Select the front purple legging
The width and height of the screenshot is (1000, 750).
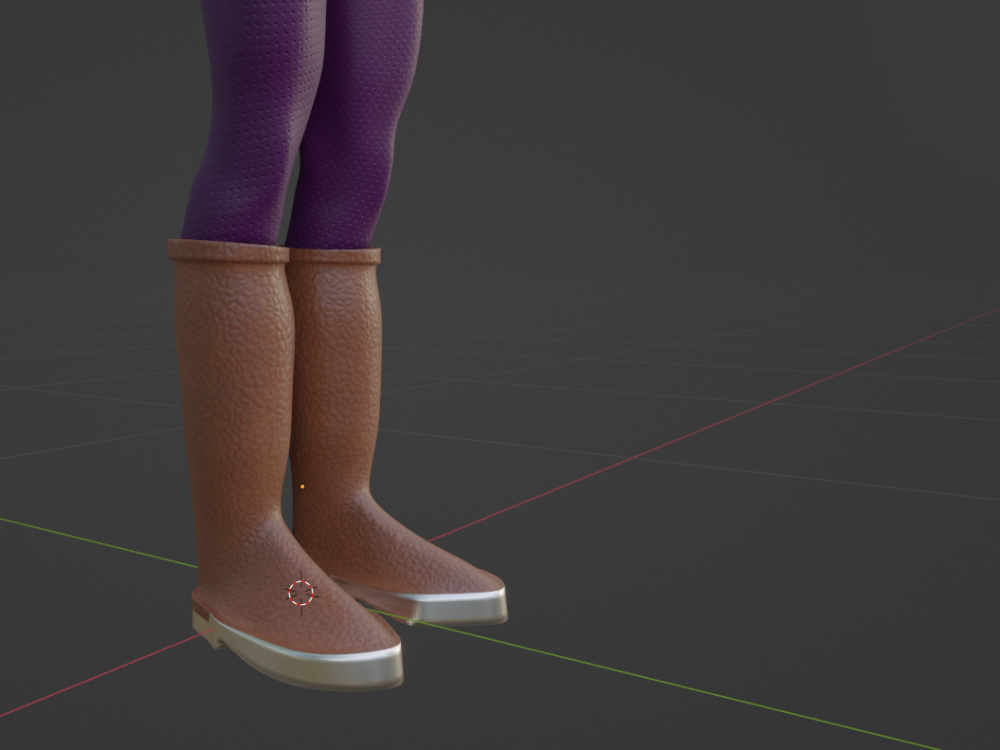[255, 121]
